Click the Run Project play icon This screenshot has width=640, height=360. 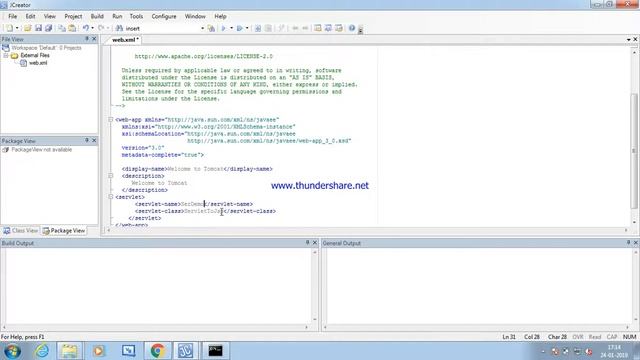point(224,28)
